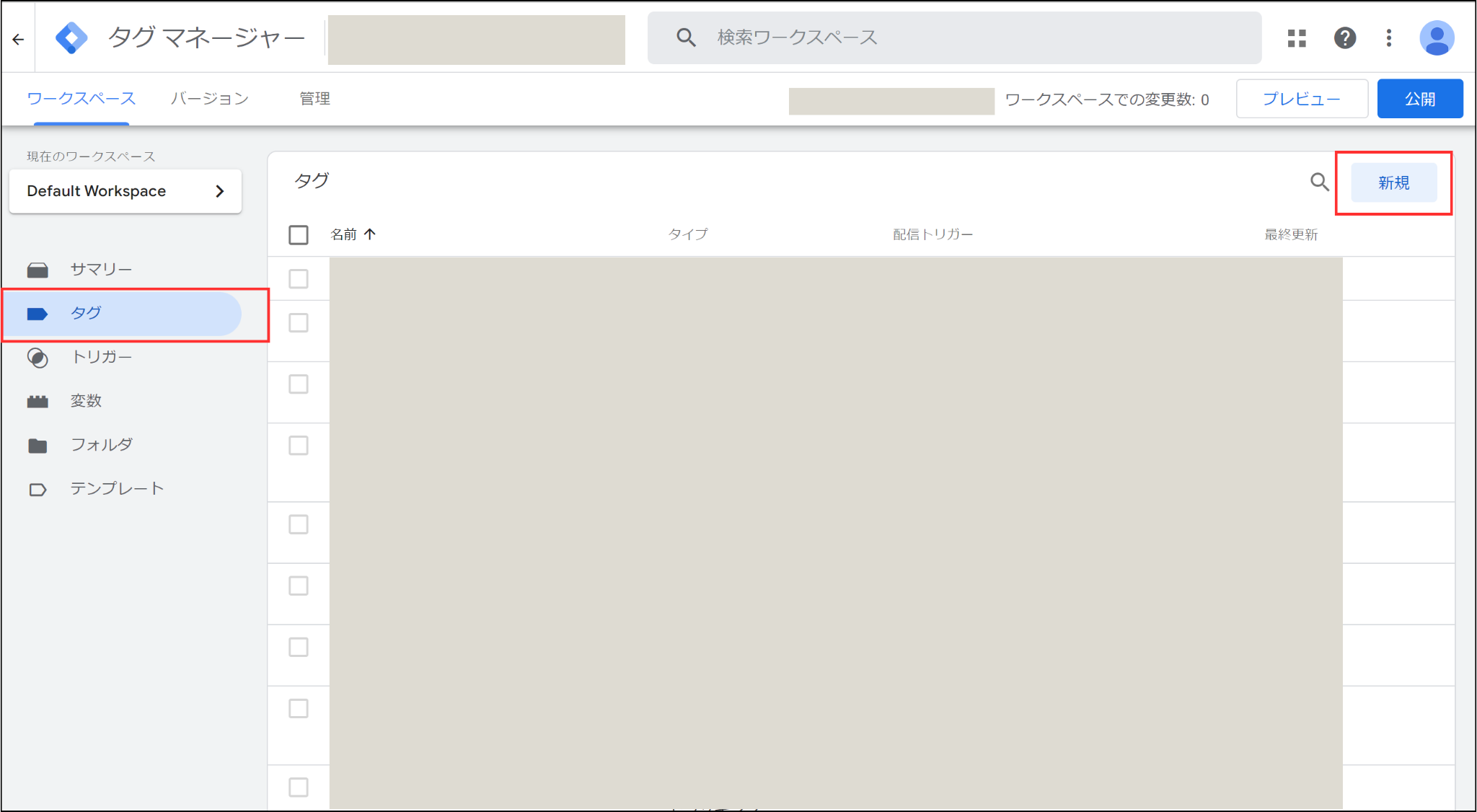Click the タグ マネージャー title text
The height and width of the screenshot is (812, 1477).
(x=206, y=38)
